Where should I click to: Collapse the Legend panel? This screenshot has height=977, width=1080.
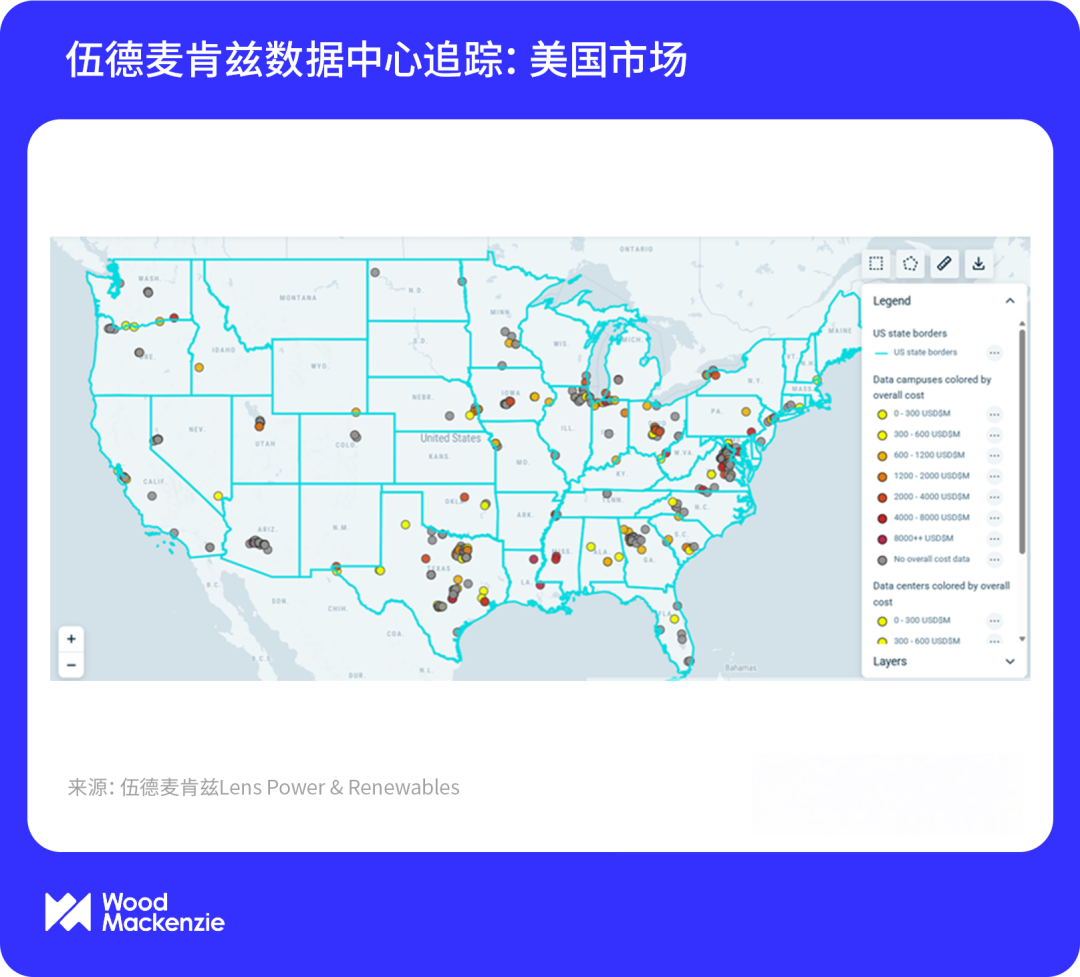pyautogui.click(x=1010, y=301)
